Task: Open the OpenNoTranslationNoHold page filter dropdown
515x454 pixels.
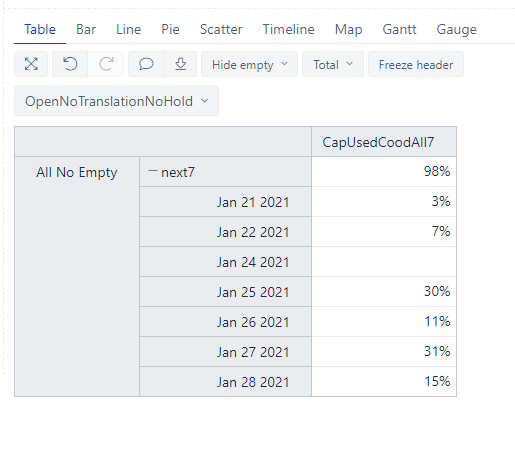Action: pyautogui.click(x=116, y=101)
